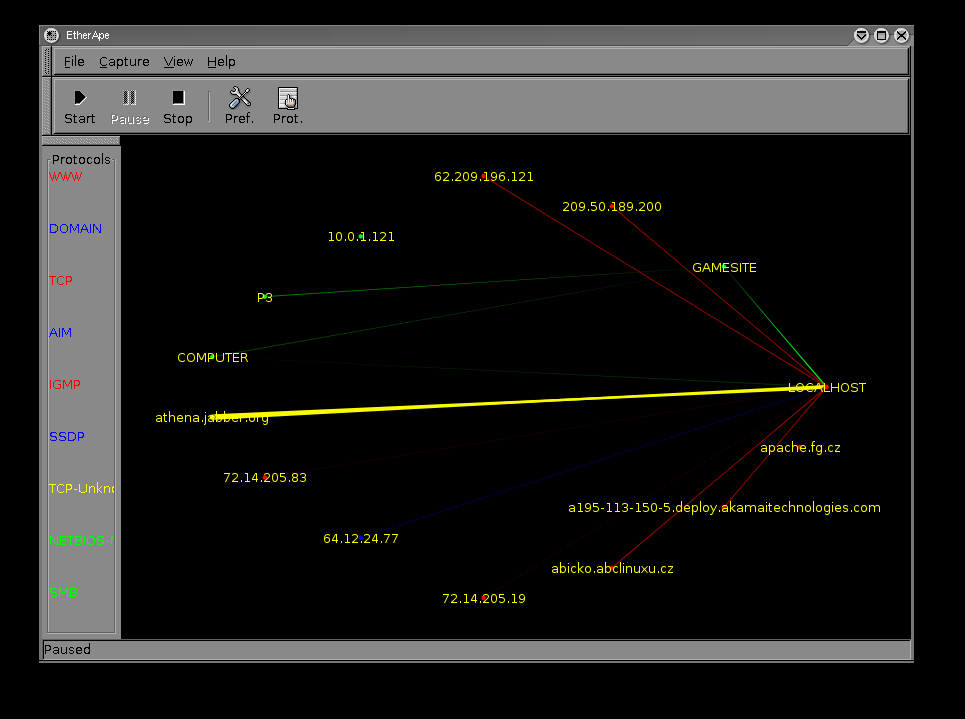965x719 pixels.
Task: Click the 72.14.205.19 node label
Action: tap(484, 598)
